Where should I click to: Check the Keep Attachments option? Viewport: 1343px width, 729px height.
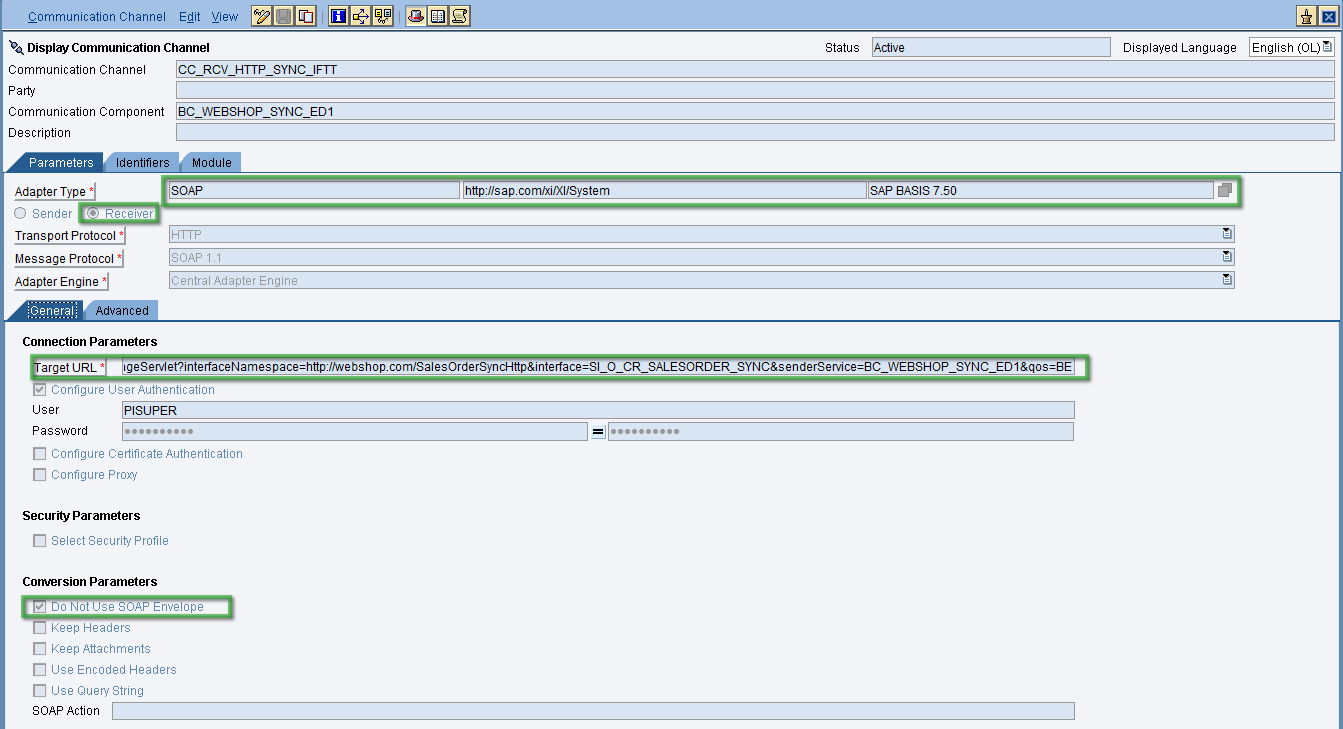[40, 649]
